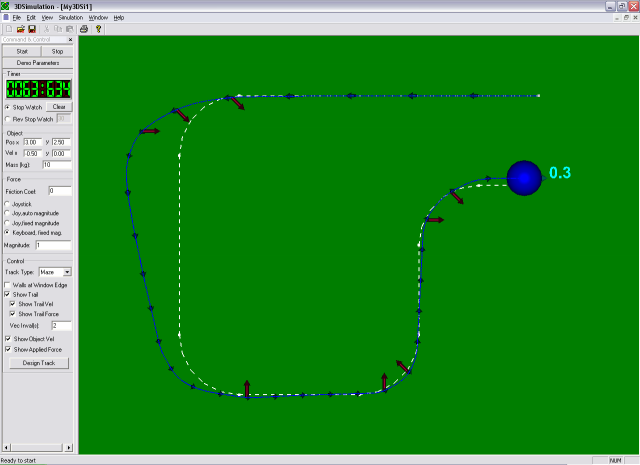Select Joy,fixed magnitude force mode

[7, 223]
